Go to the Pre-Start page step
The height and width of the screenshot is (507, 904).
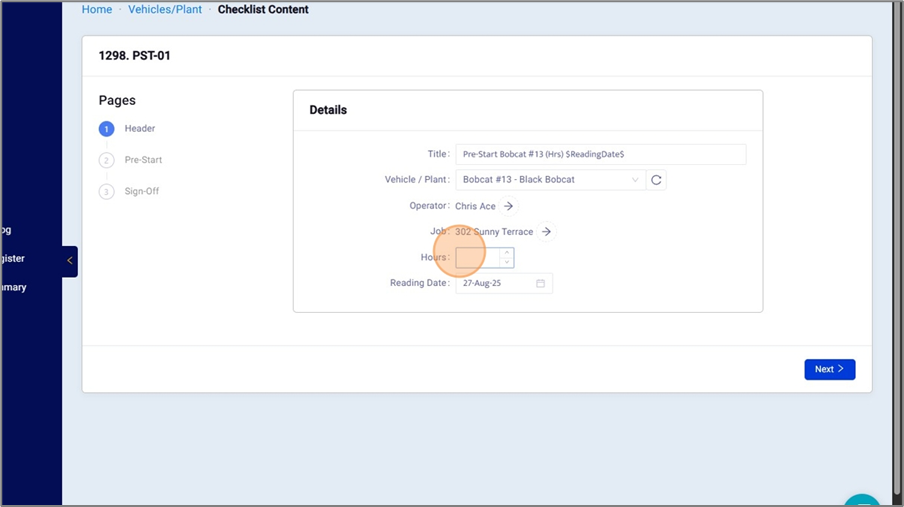[143, 160]
